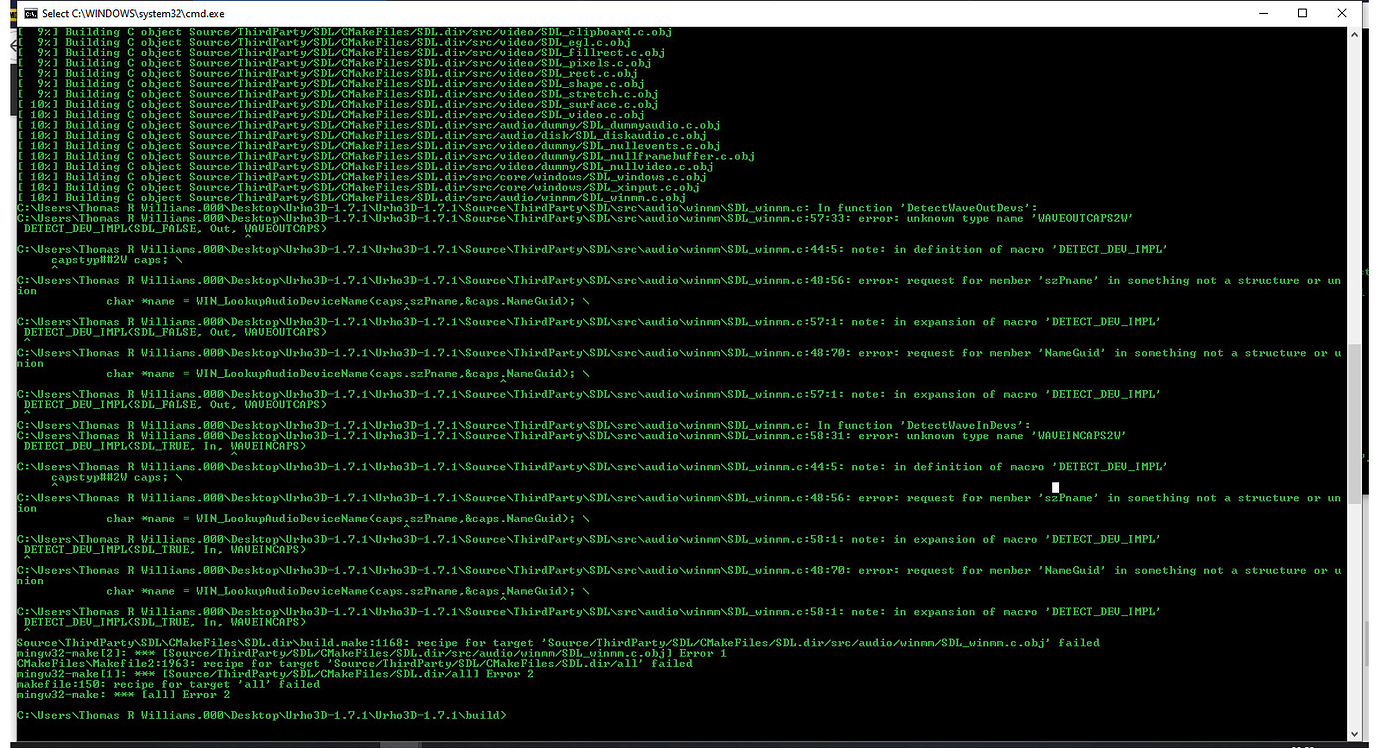Click the build line for SDL_diskaudio.c.obj

click(x=362, y=135)
